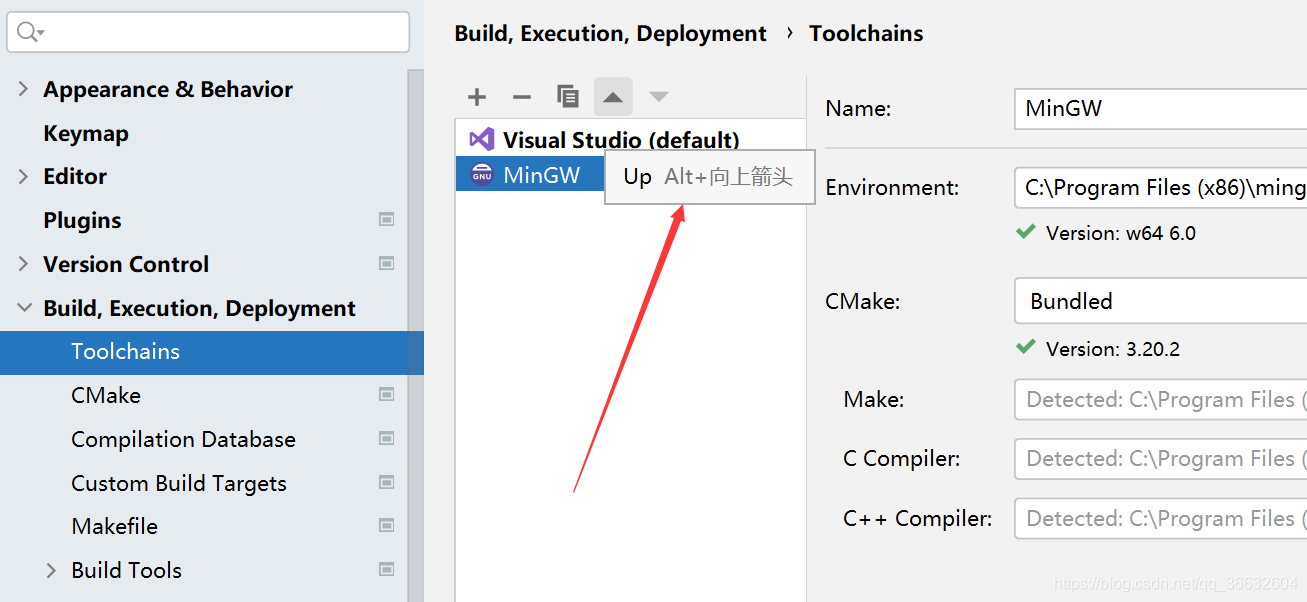Click green checkmark beside Version w64 6.0

click(1025, 232)
